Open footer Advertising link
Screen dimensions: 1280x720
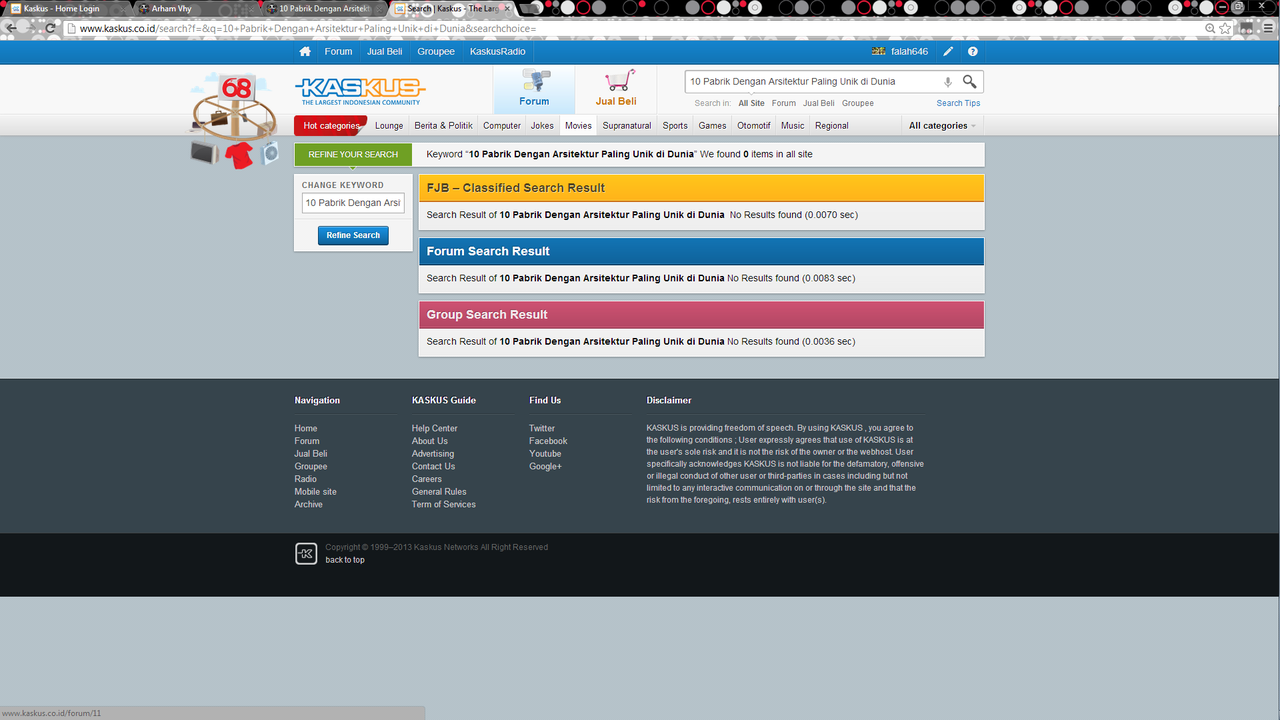click(433, 454)
